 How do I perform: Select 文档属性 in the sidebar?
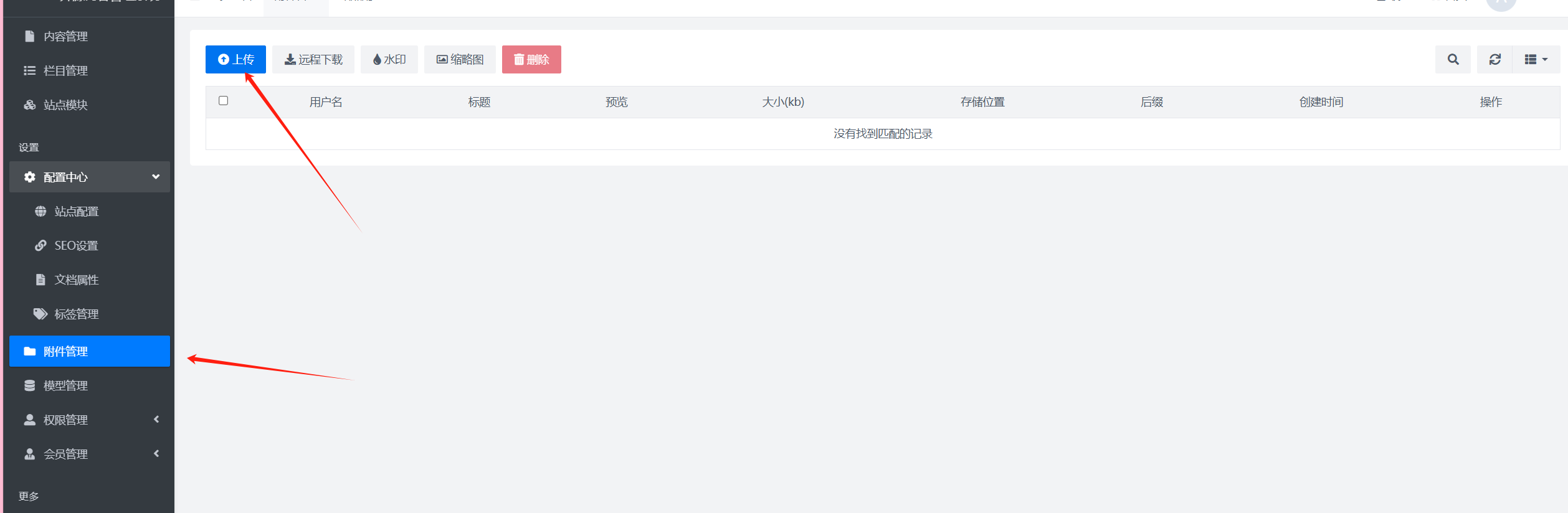(76, 280)
